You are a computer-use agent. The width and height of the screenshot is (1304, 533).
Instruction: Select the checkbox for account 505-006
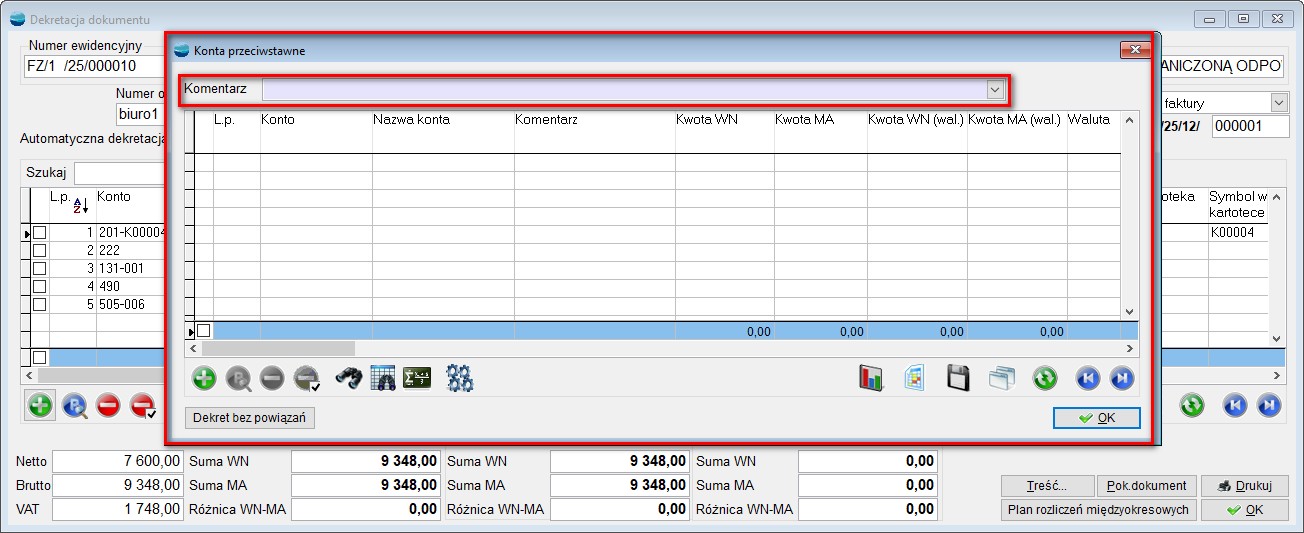pos(40,304)
